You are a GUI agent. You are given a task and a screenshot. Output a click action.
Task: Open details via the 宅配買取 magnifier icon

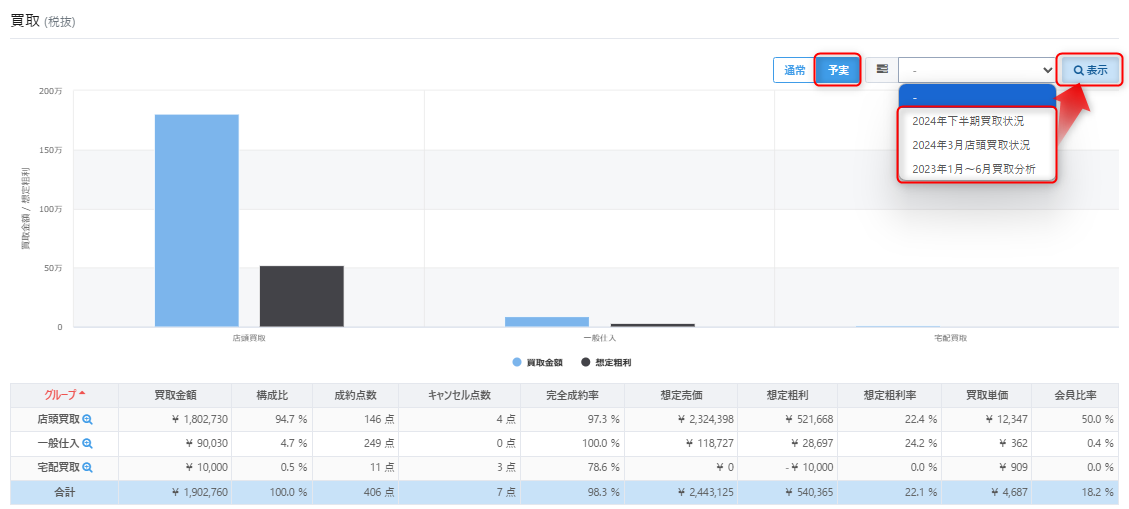87,468
